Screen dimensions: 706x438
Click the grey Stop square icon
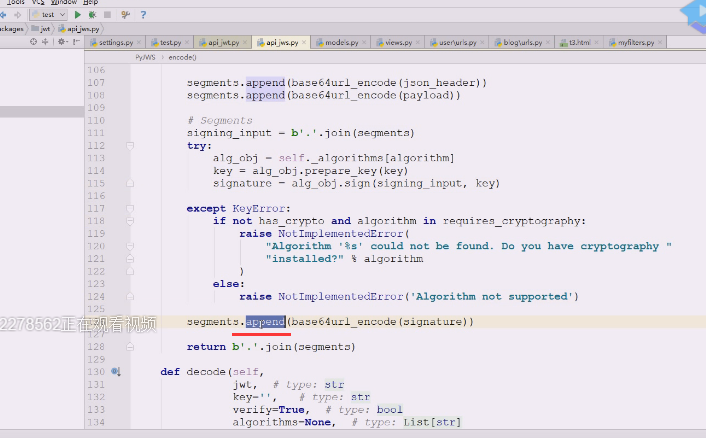click(x=107, y=15)
